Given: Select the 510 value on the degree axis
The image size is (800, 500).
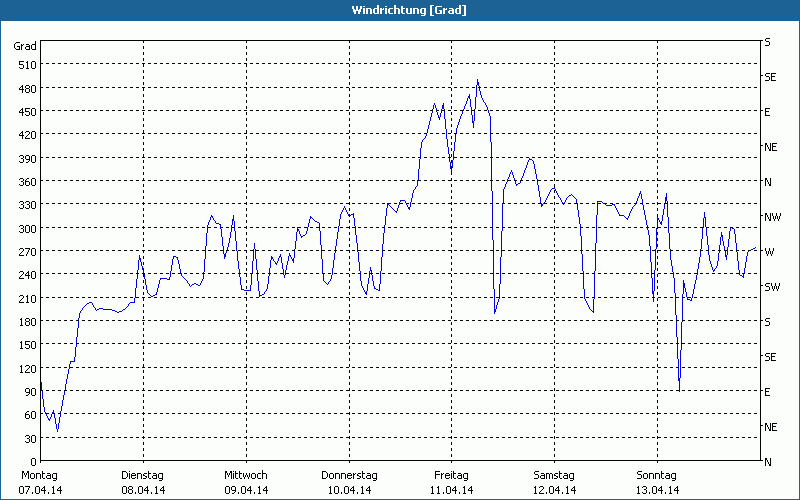Looking at the screenshot, I should pyautogui.click(x=28, y=65).
